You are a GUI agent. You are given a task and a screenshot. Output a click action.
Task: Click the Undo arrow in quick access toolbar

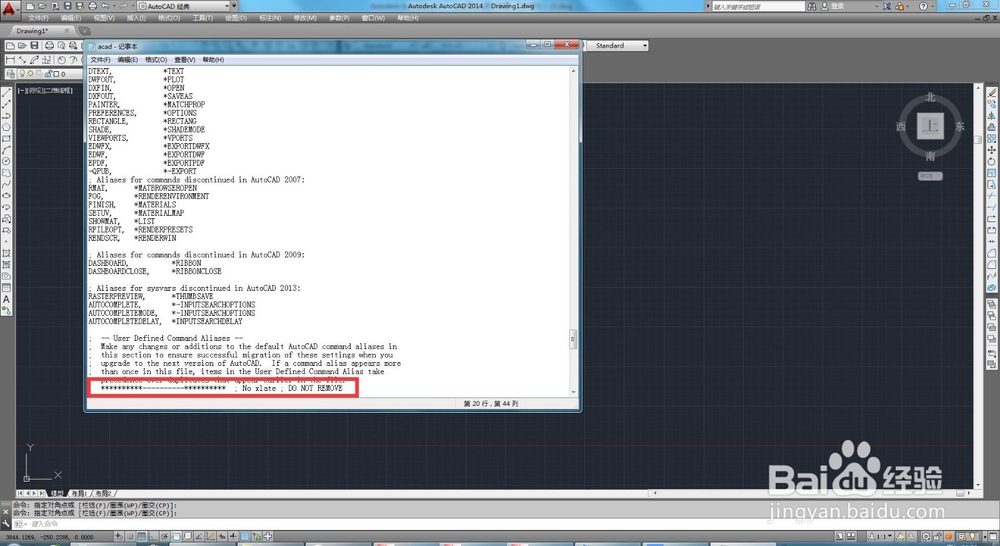pyautogui.click(x=105, y=6)
